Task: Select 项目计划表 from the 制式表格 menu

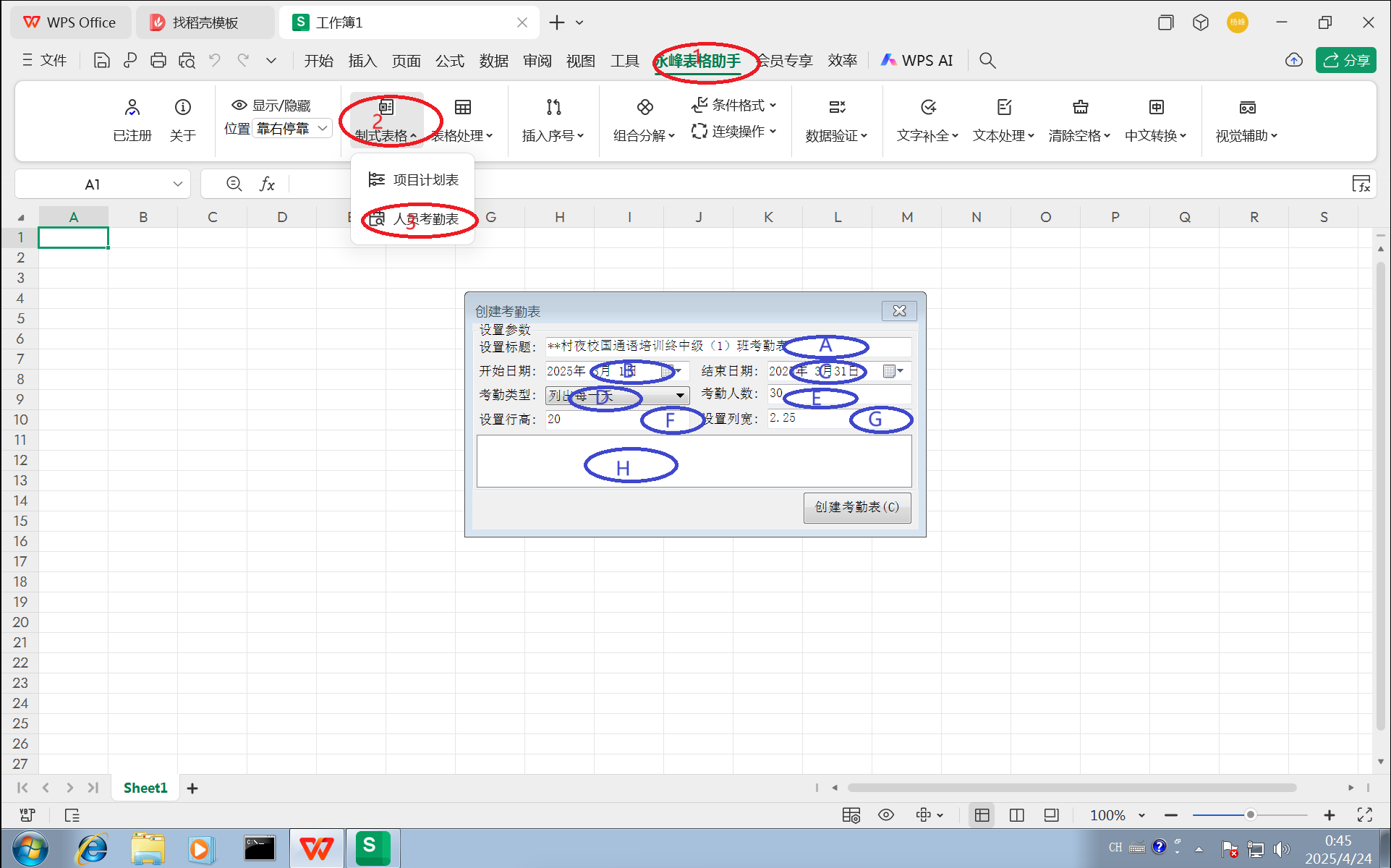Action: click(x=425, y=179)
